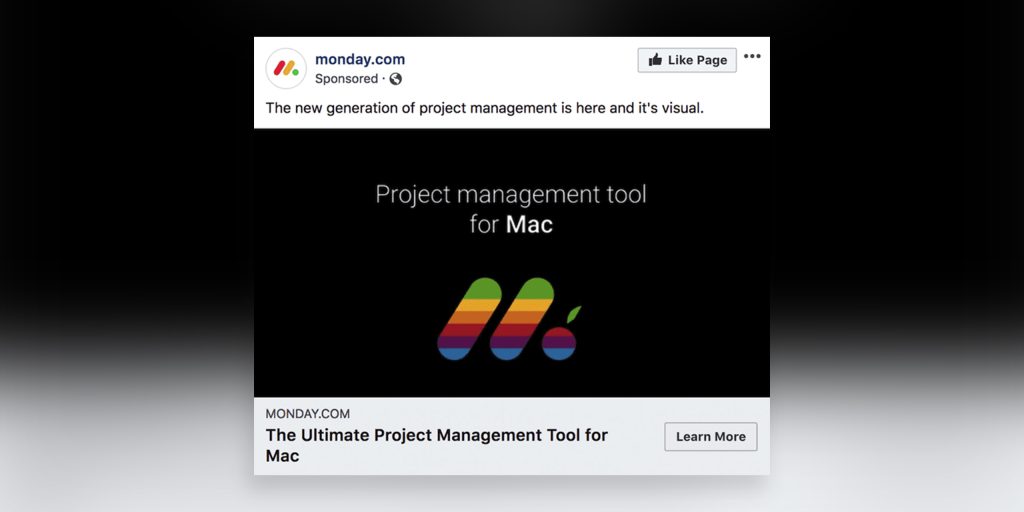Click the black ad image area

pyautogui.click(x=511, y=263)
